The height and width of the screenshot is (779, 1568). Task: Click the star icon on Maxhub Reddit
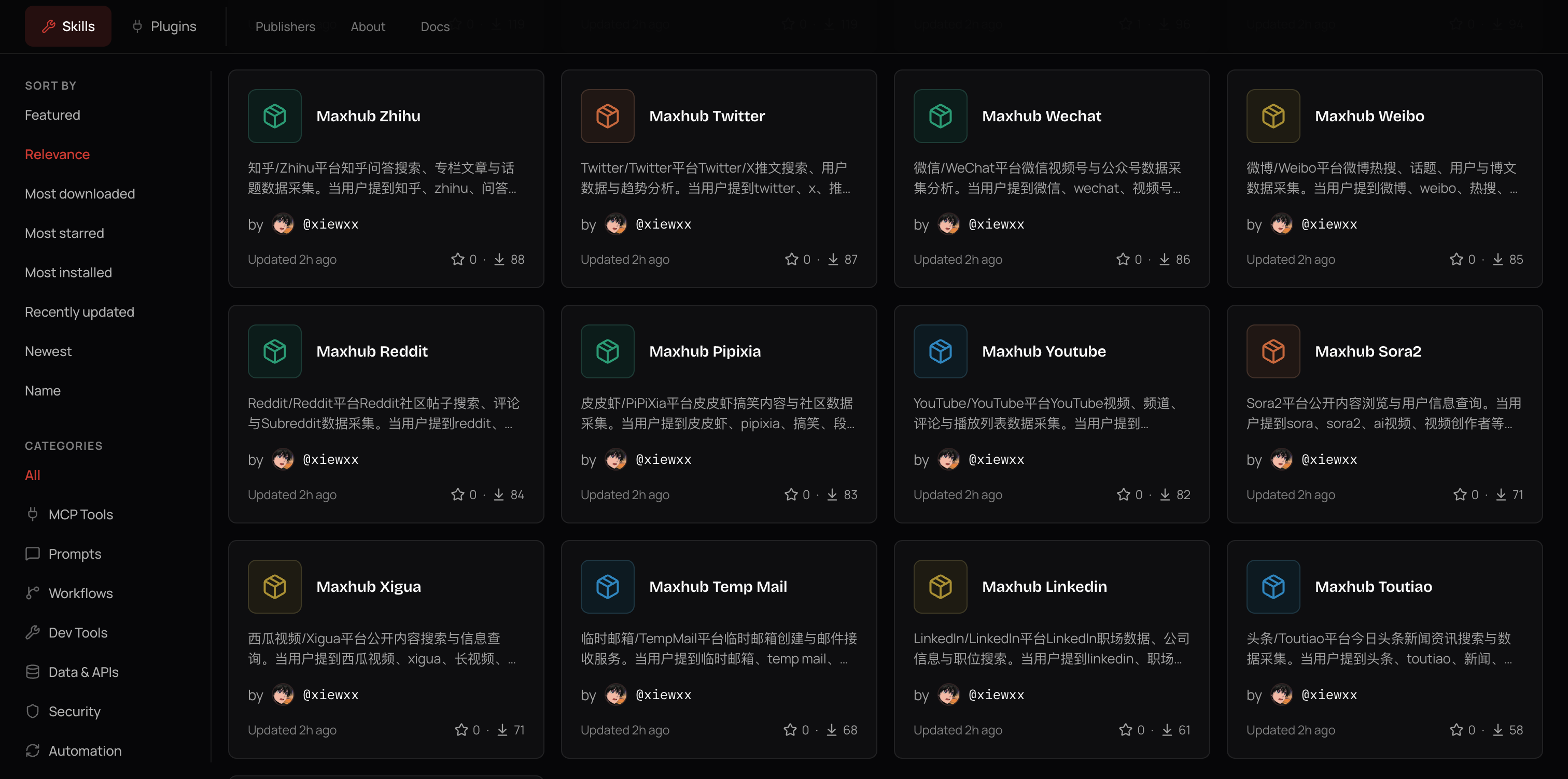click(x=458, y=495)
